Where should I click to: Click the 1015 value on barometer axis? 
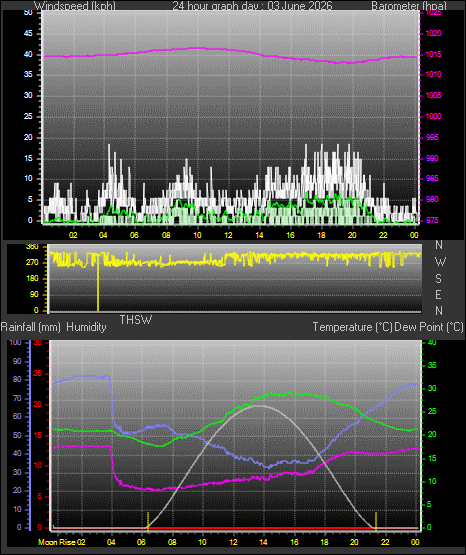pos(433,54)
